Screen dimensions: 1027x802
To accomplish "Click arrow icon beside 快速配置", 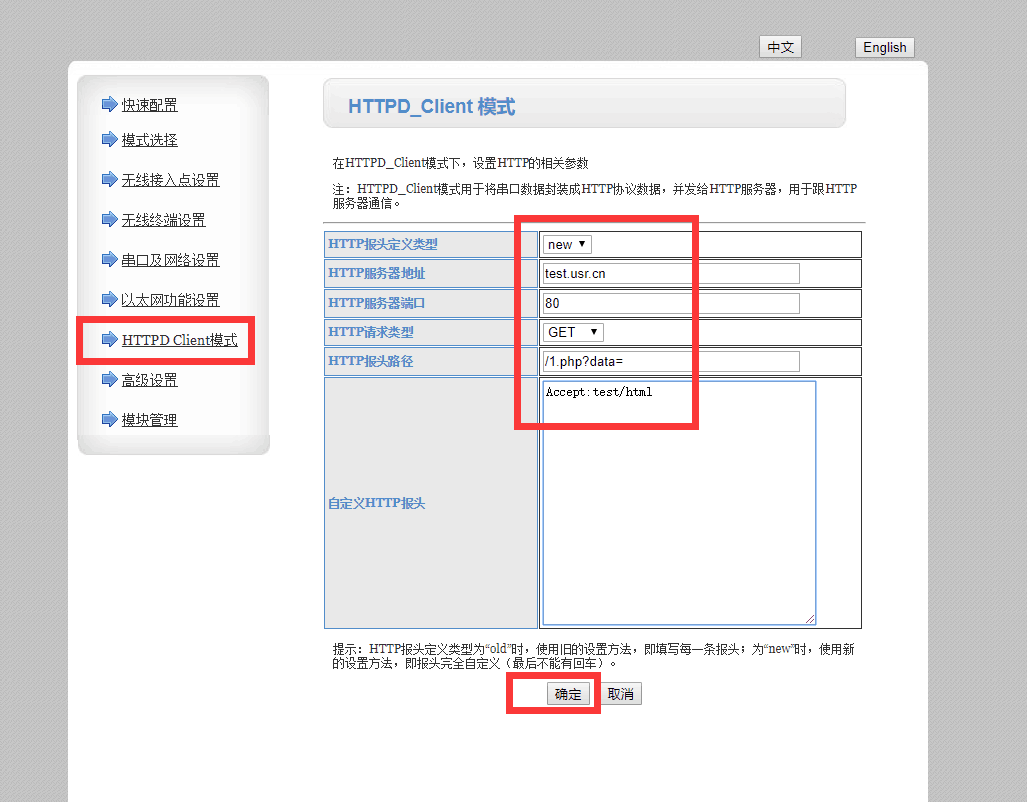I will [109, 104].
